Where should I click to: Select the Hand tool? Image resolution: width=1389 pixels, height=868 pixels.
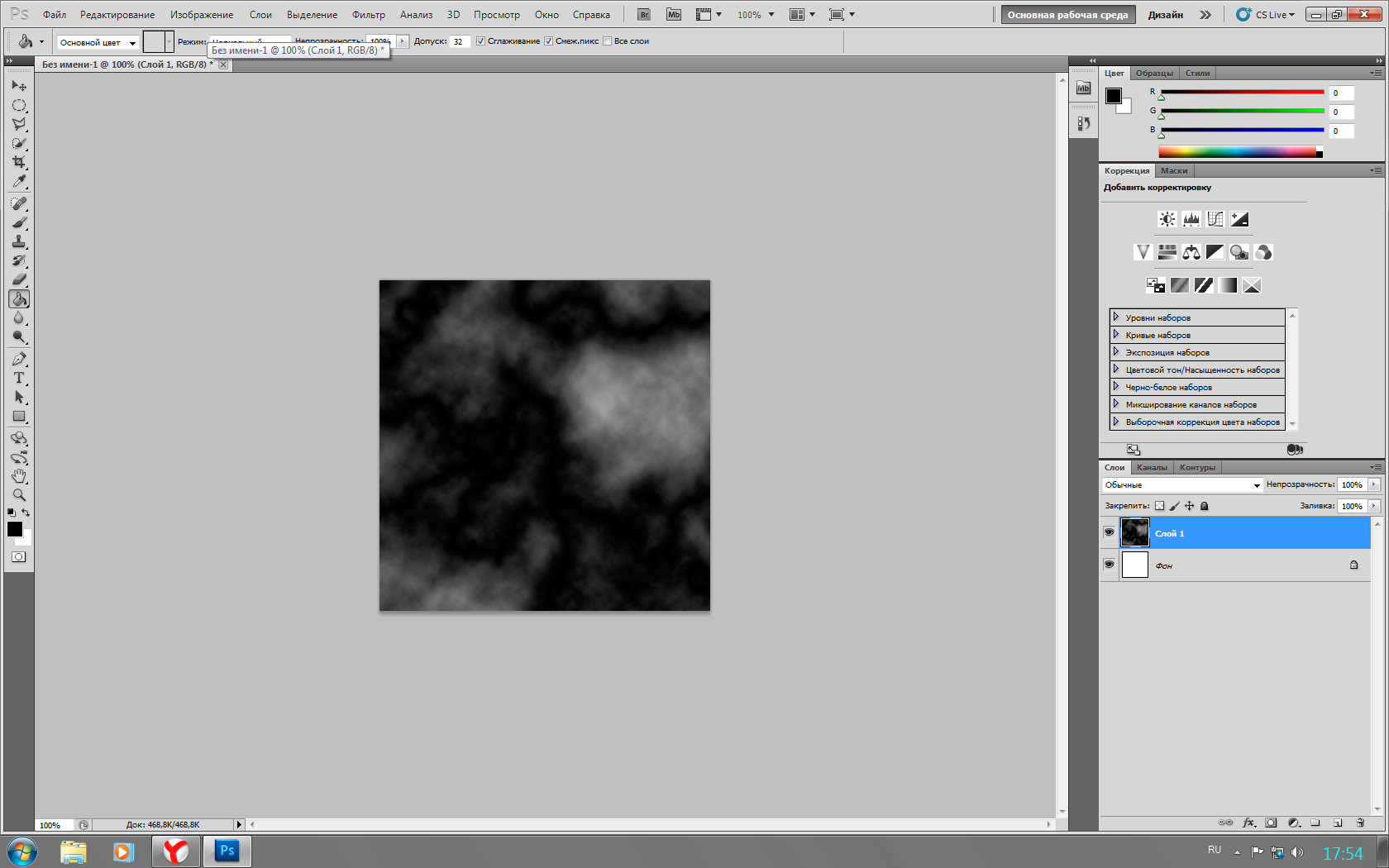click(x=19, y=476)
